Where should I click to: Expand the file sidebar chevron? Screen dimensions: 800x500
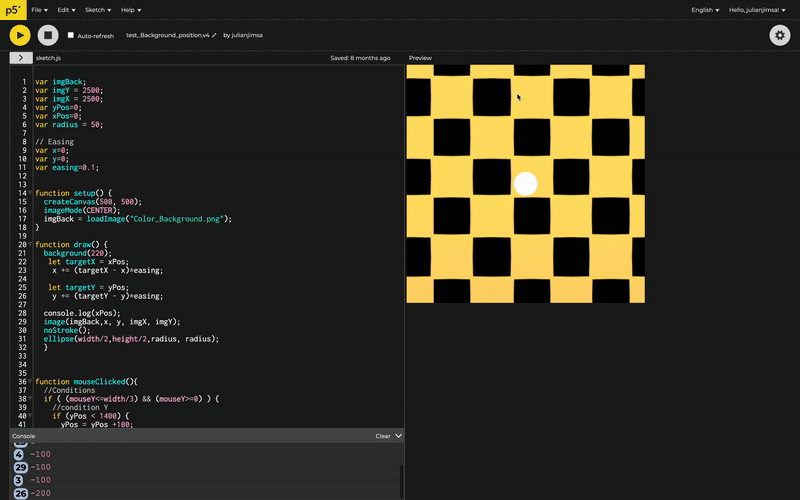(21, 58)
